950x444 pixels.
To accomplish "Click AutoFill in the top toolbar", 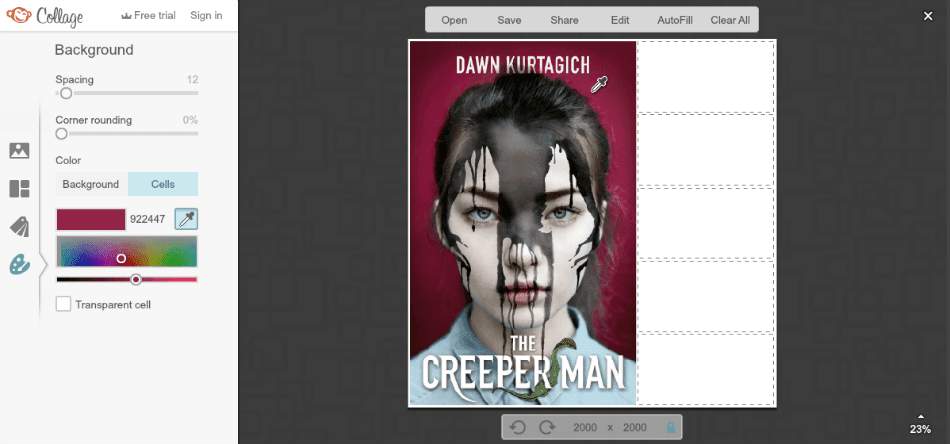I will tap(675, 20).
